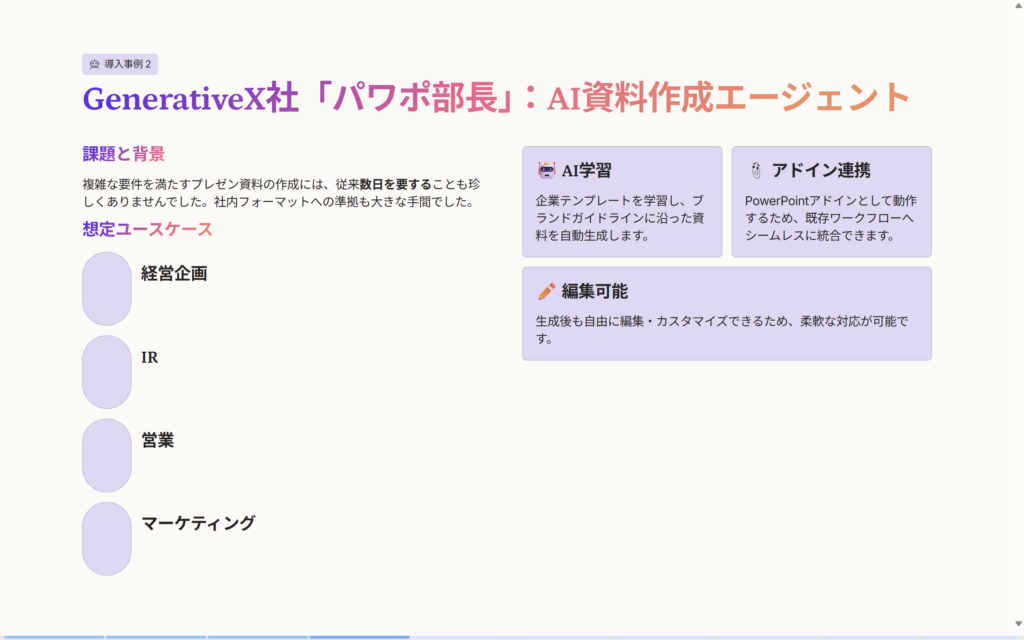Click the paperclip icon beside アドイン連携
Viewport: 1024px width, 640px height.
(x=756, y=170)
